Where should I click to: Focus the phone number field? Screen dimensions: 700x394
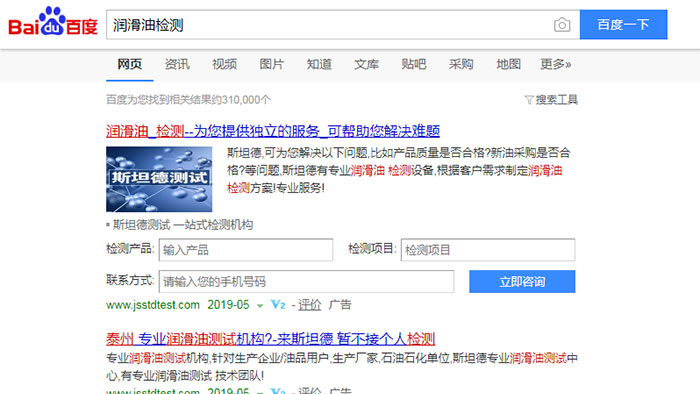(306, 282)
